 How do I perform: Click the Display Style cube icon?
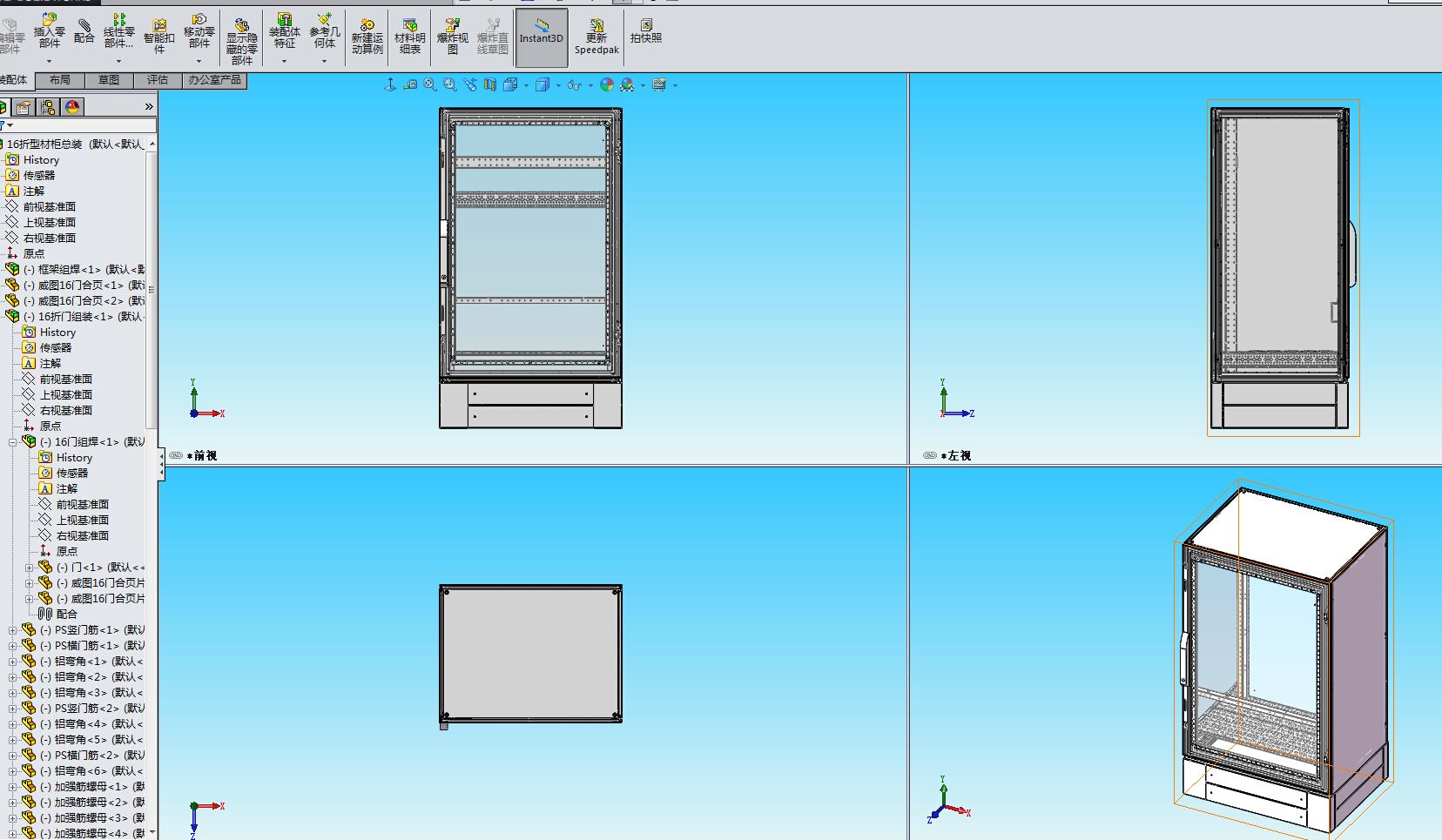[542, 84]
